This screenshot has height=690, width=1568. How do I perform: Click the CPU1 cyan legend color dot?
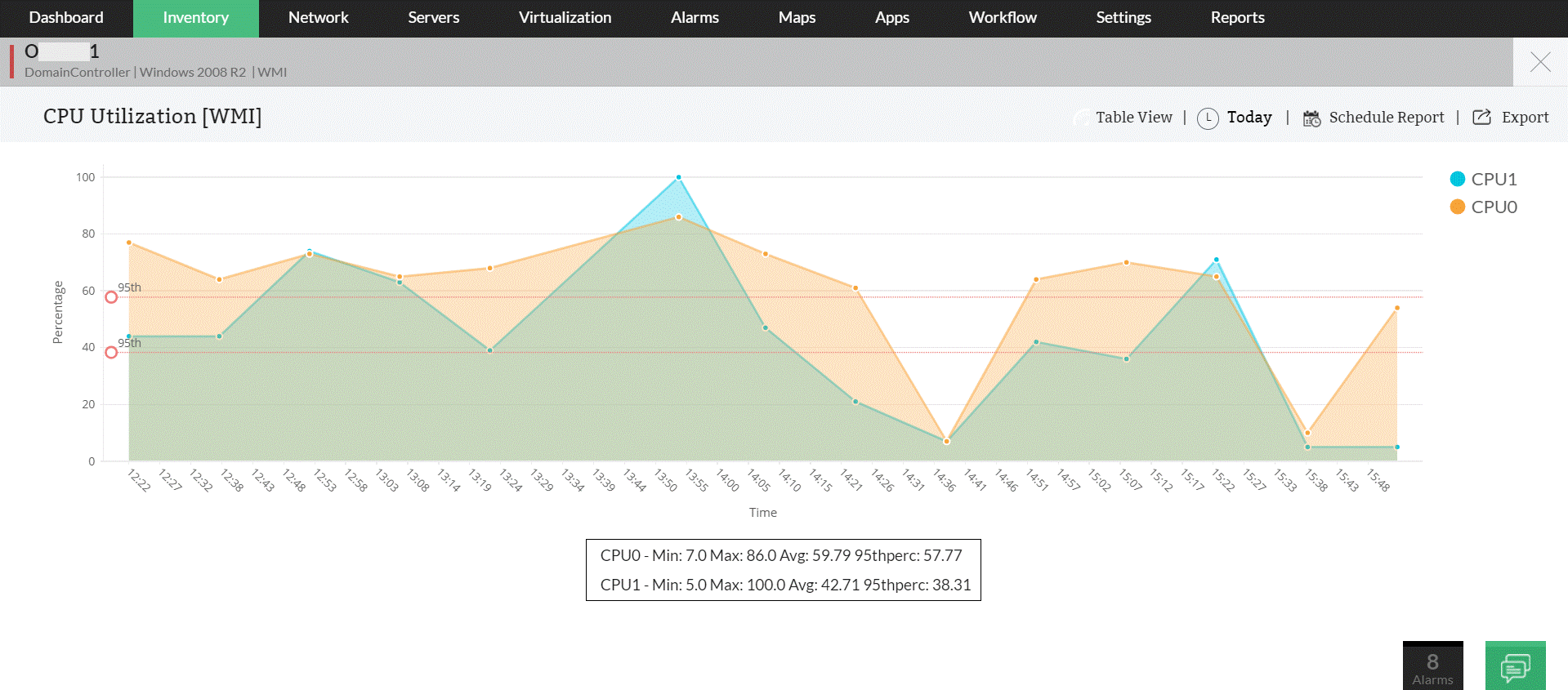1457,179
